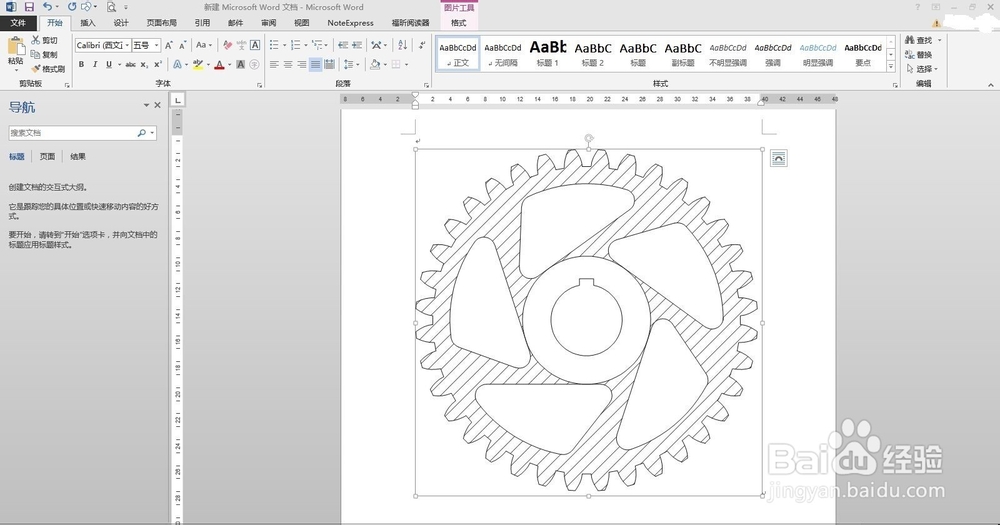This screenshot has width=1000, height=525.
Task: Open the NoteExpress tab
Action: point(350,23)
